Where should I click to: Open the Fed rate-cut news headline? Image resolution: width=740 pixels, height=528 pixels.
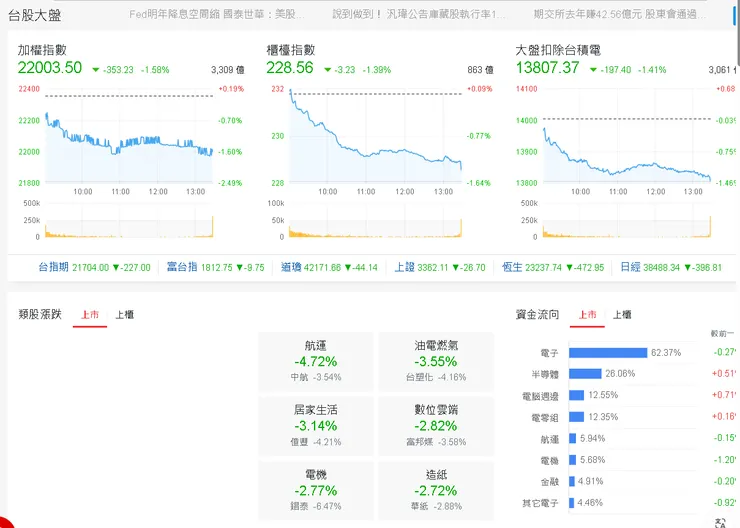[217, 15]
